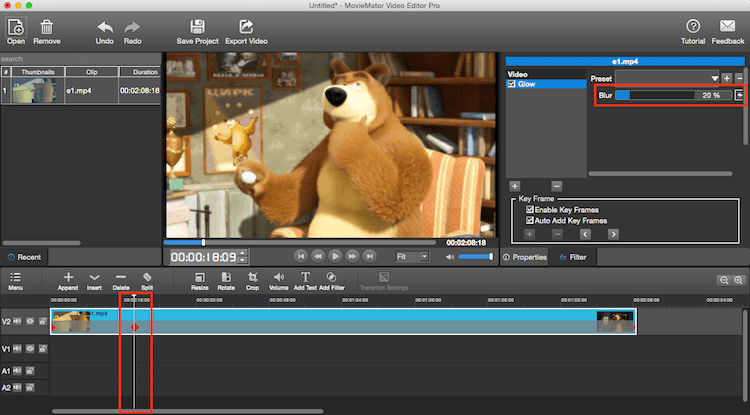Open the Fit zoom dropdown under the preview
Image resolution: width=750 pixels, height=415 pixels.
click(411, 257)
